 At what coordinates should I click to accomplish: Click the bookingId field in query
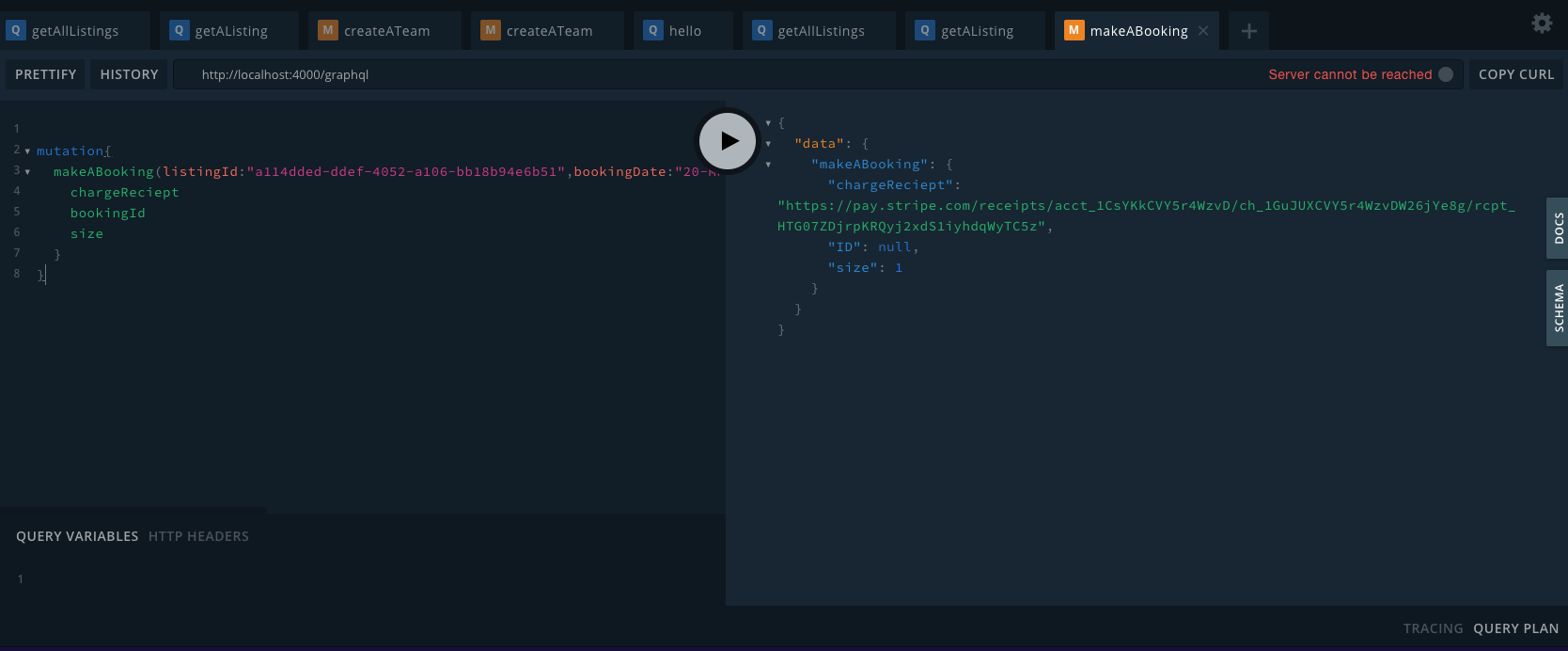[x=108, y=213]
